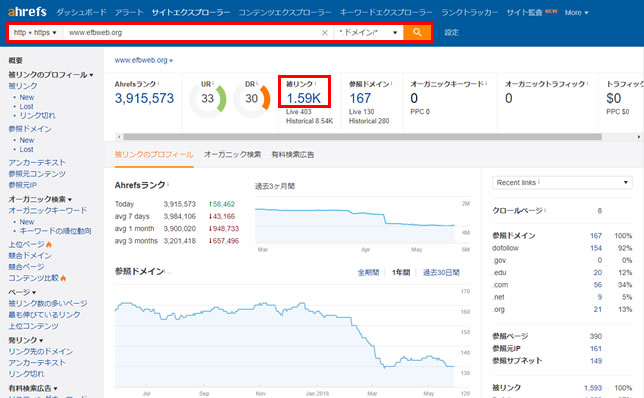Click the UR 33 donut gauge

(208, 99)
